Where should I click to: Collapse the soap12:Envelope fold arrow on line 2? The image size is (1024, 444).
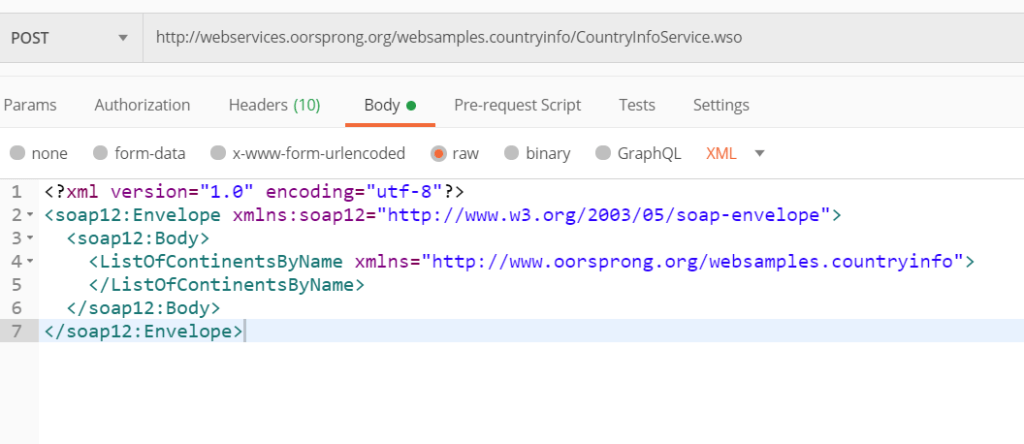point(31,215)
